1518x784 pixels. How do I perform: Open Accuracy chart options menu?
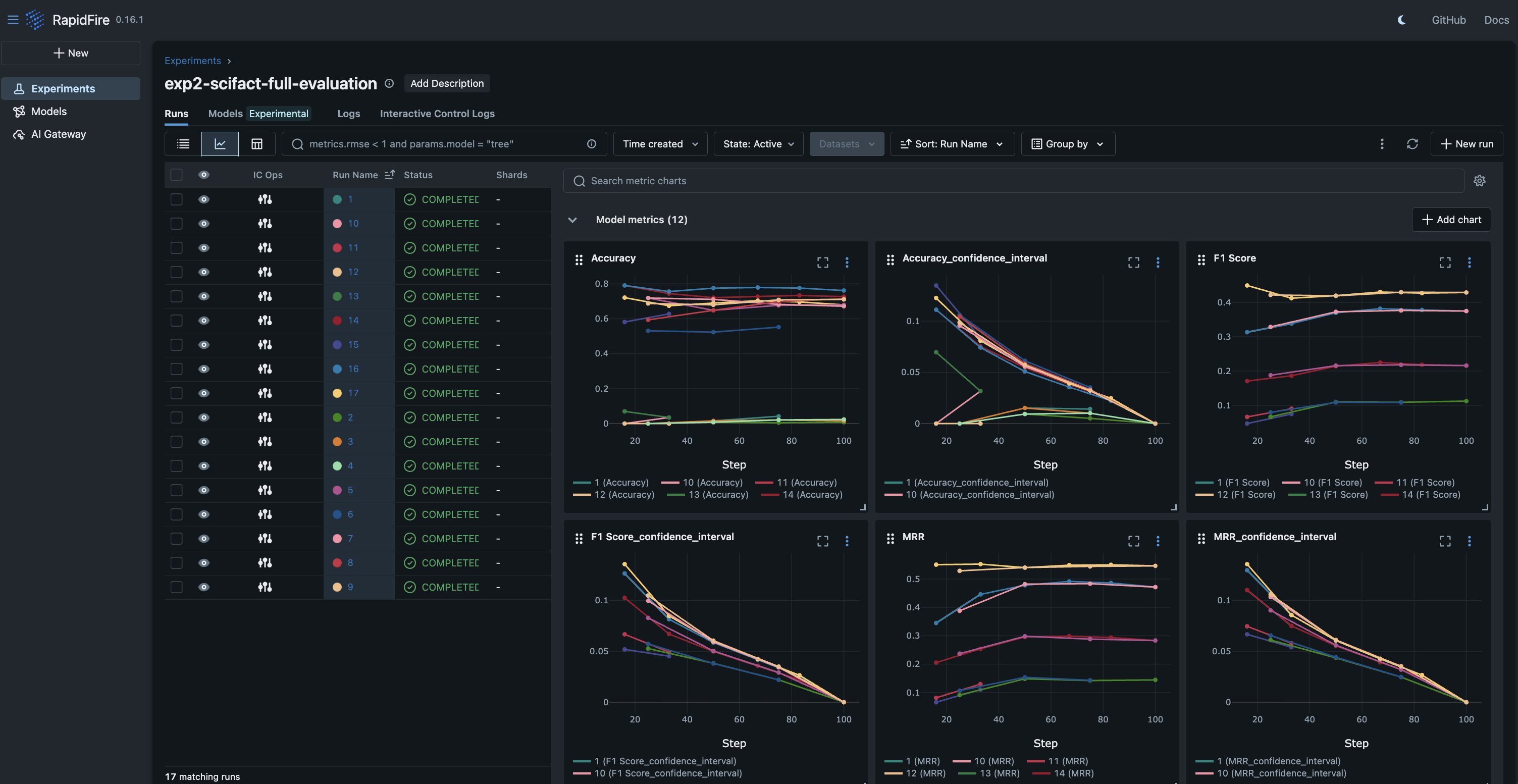pos(847,263)
